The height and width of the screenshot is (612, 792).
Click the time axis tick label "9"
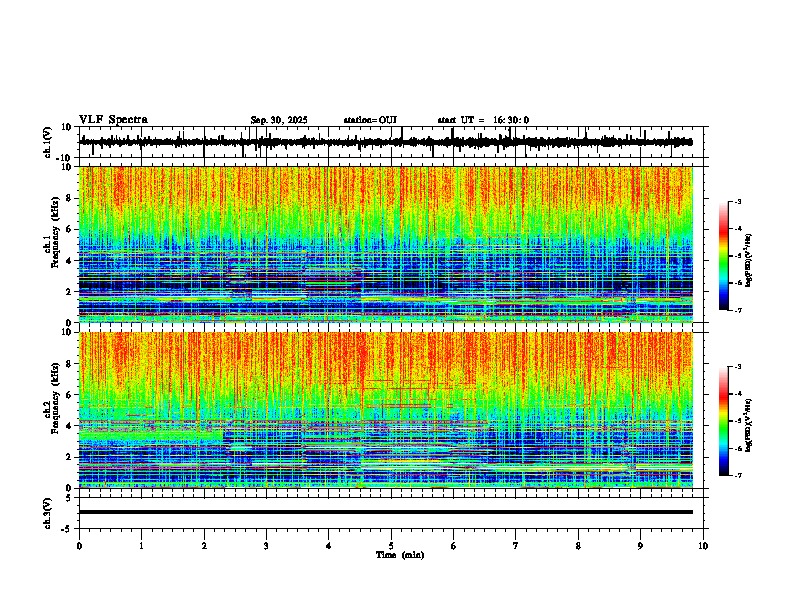[x=640, y=546]
